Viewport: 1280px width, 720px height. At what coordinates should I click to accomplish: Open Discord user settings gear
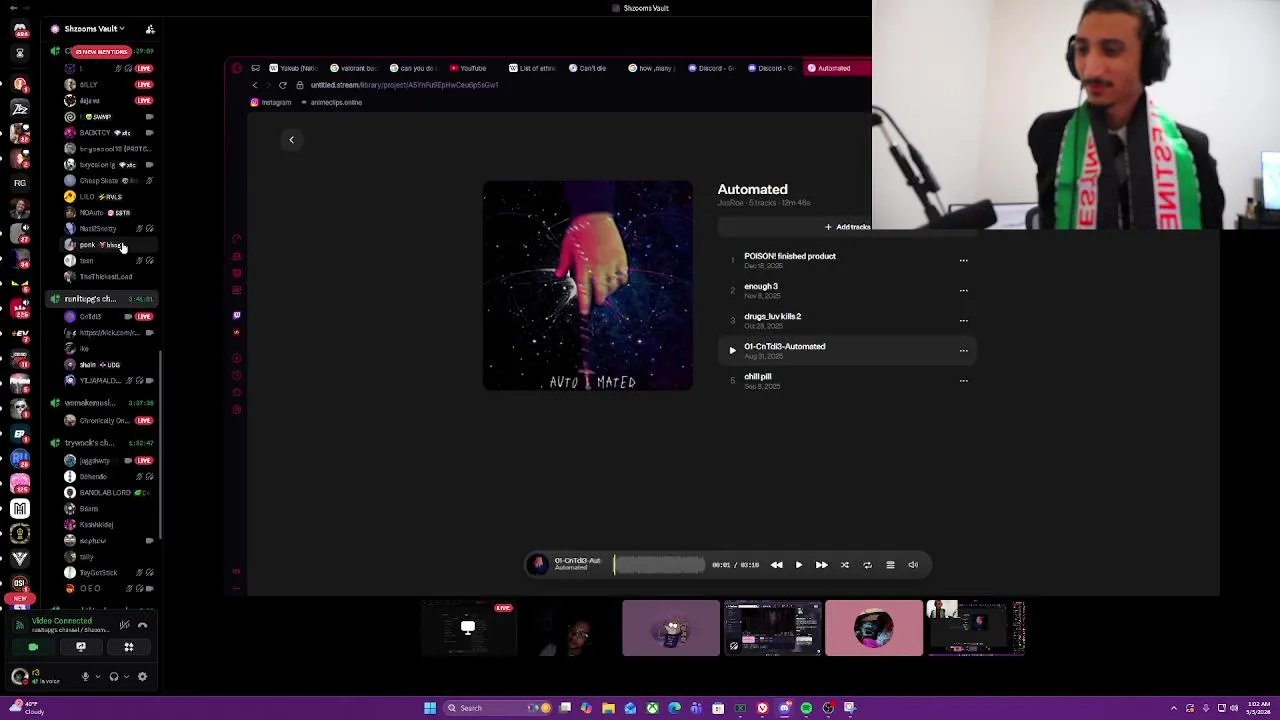pyautogui.click(x=142, y=677)
